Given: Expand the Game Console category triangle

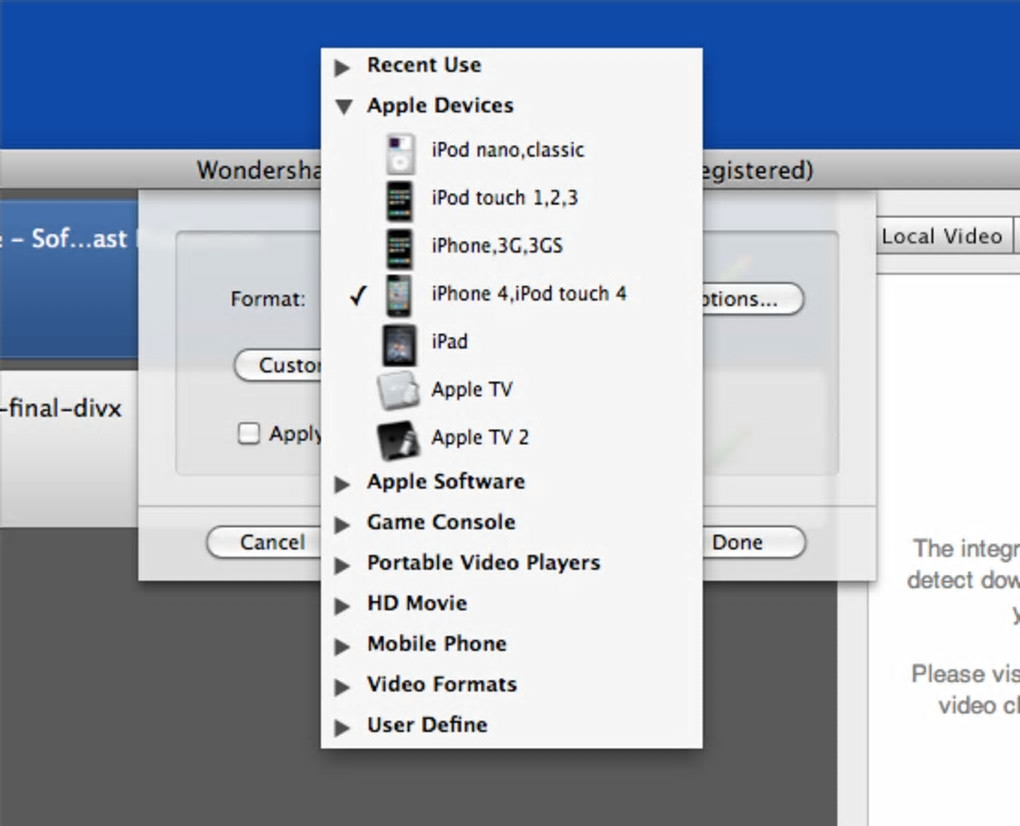Looking at the screenshot, I should click(342, 524).
